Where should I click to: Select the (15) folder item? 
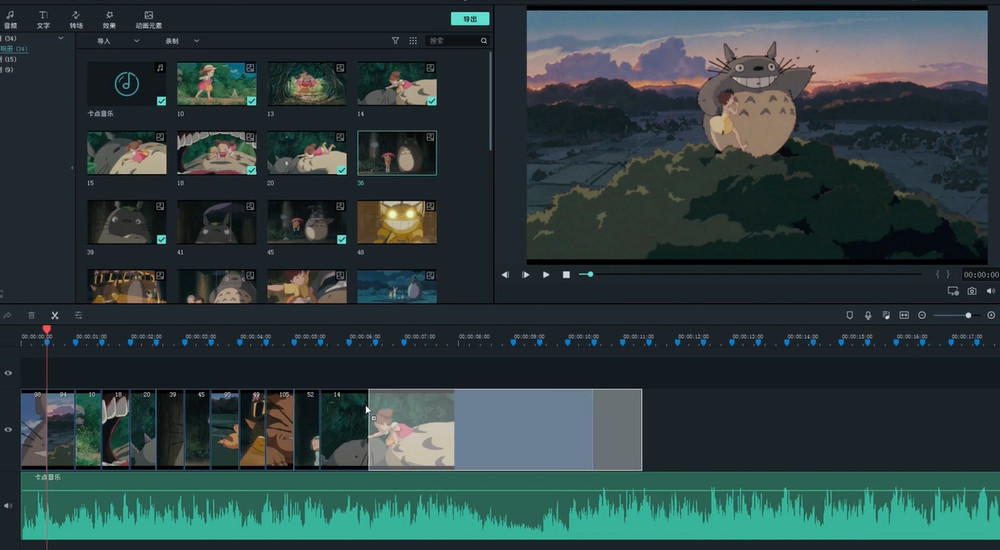(9, 59)
